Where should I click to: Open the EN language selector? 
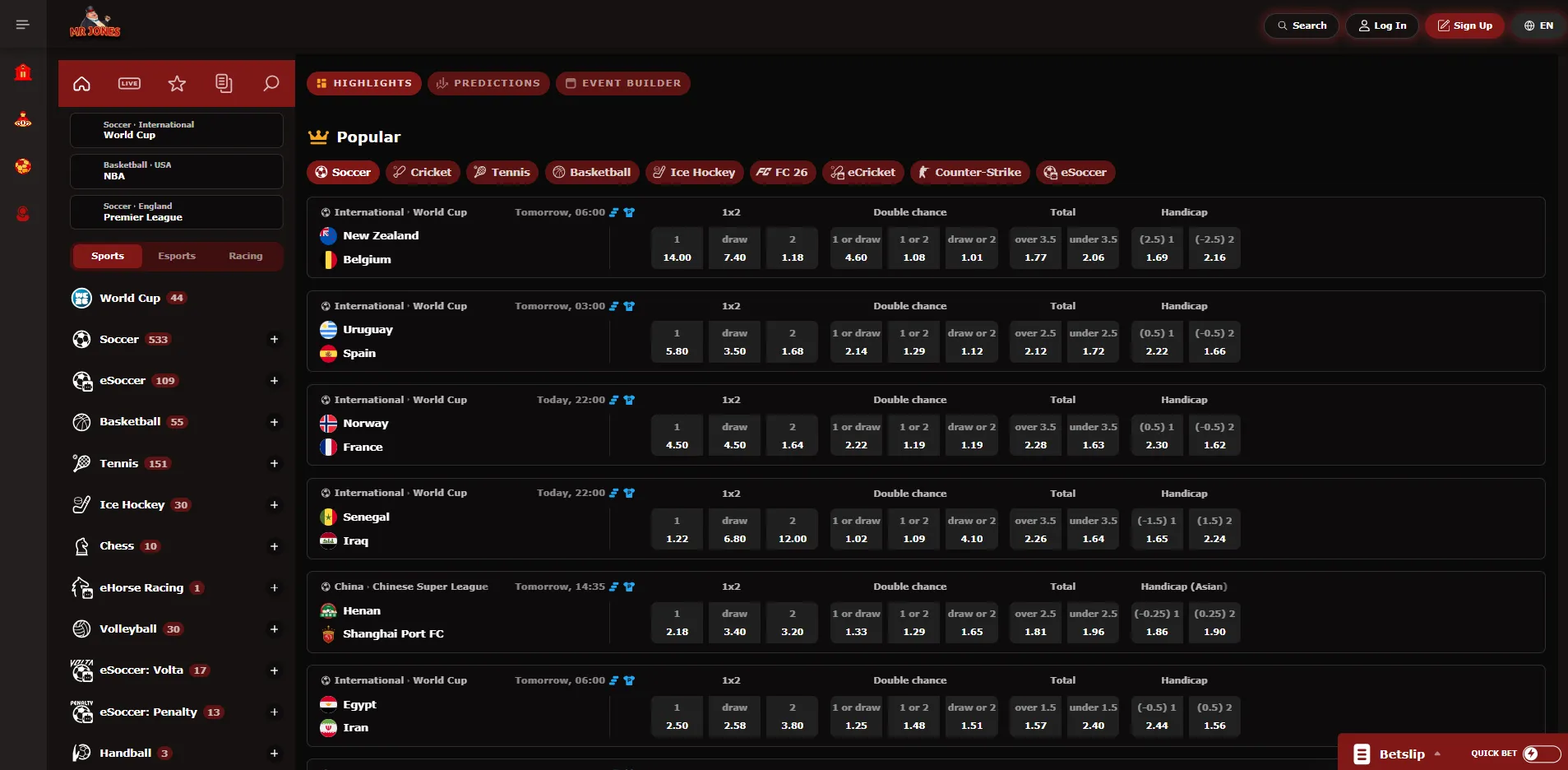[1538, 26]
